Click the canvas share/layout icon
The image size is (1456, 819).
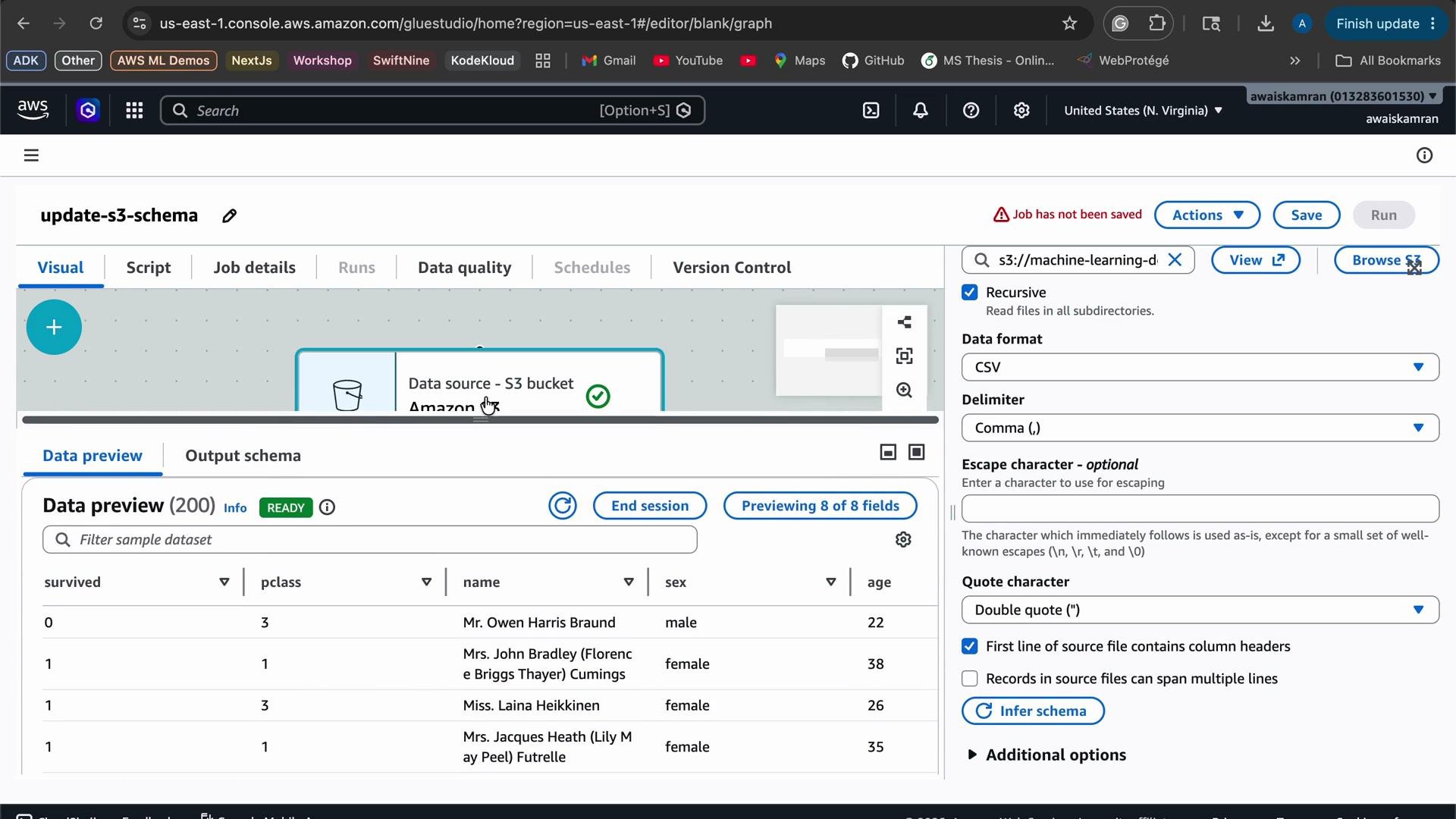pyautogui.click(x=904, y=322)
